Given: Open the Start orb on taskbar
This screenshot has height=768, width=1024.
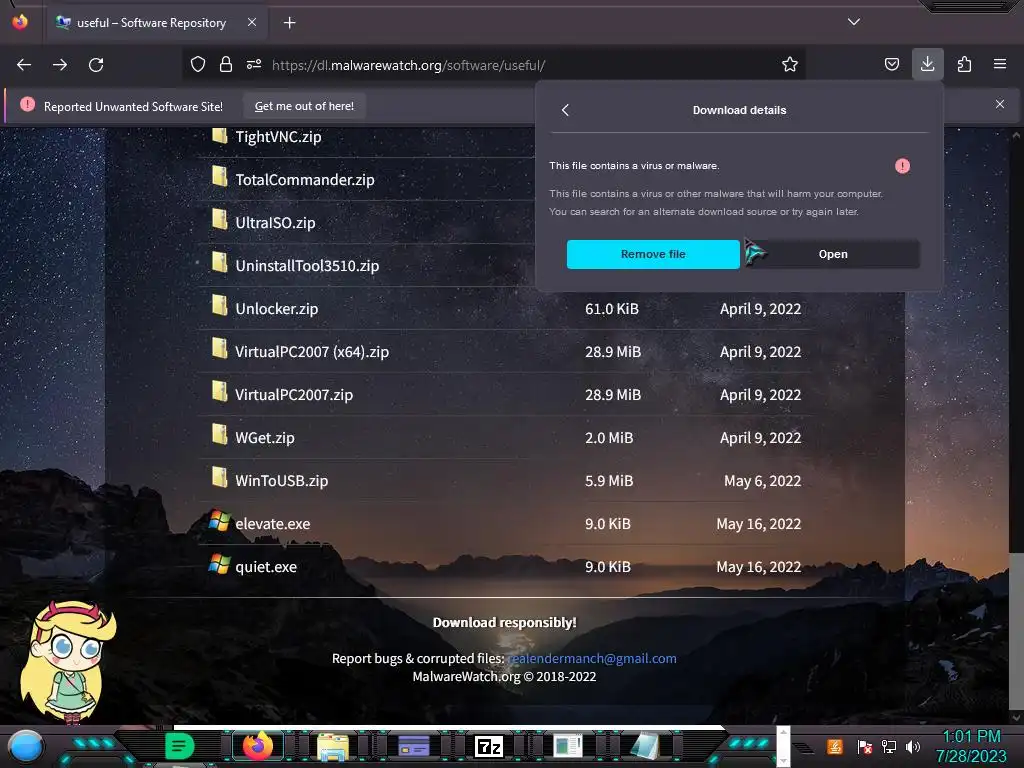Looking at the screenshot, I should (25, 746).
